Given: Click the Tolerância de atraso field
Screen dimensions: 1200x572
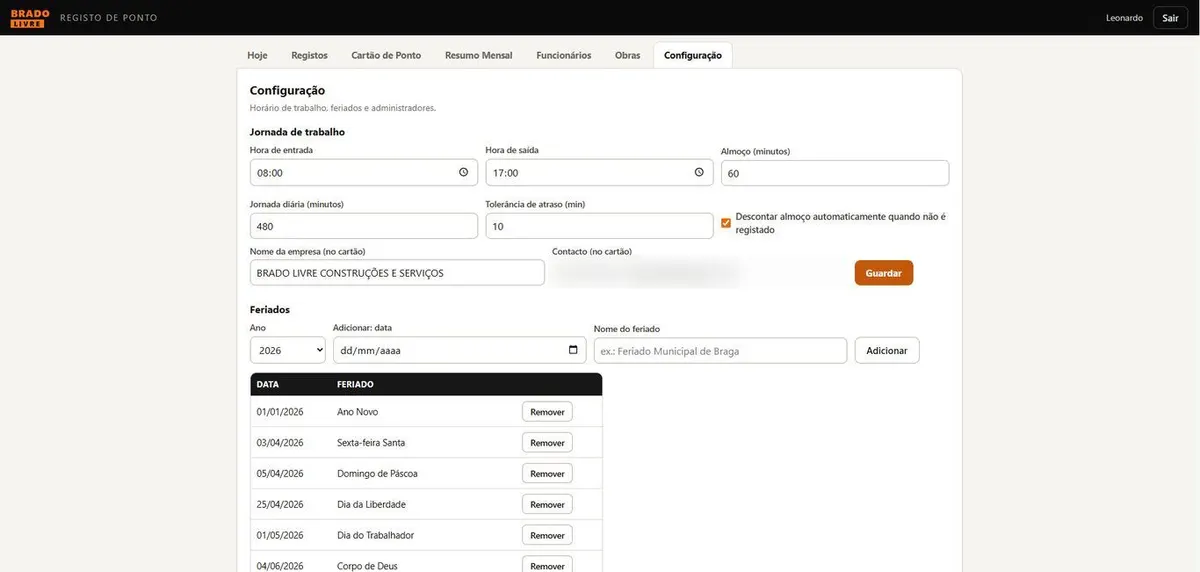Looking at the screenshot, I should pyautogui.click(x=600, y=226).
